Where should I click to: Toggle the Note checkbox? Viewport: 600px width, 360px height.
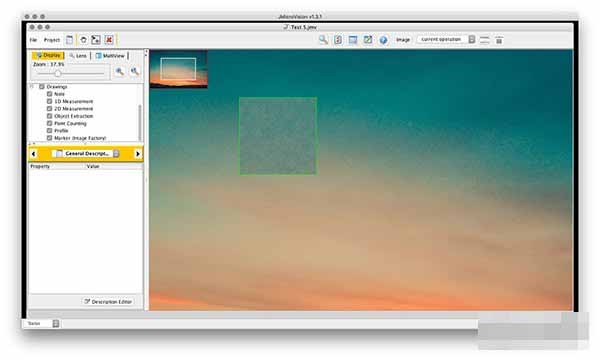coord(49,94)
